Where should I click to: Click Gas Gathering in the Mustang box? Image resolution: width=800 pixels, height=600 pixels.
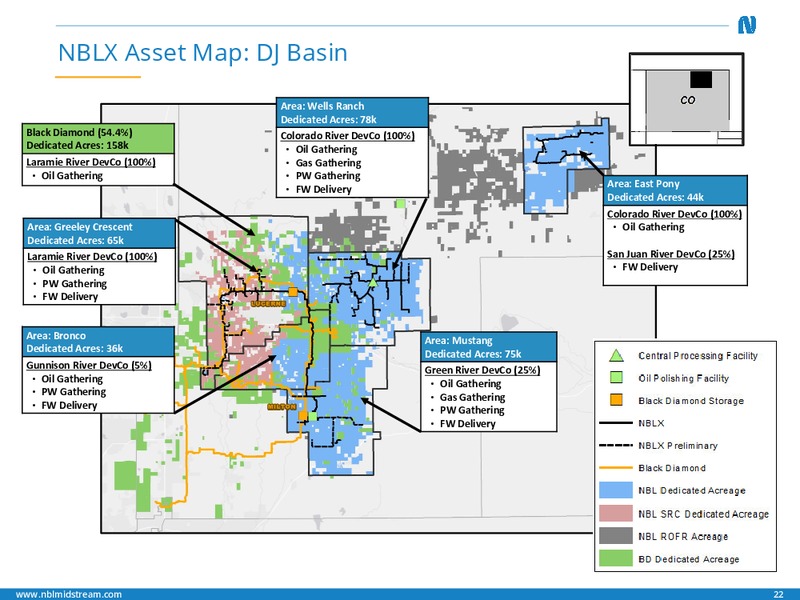(472, 397)
